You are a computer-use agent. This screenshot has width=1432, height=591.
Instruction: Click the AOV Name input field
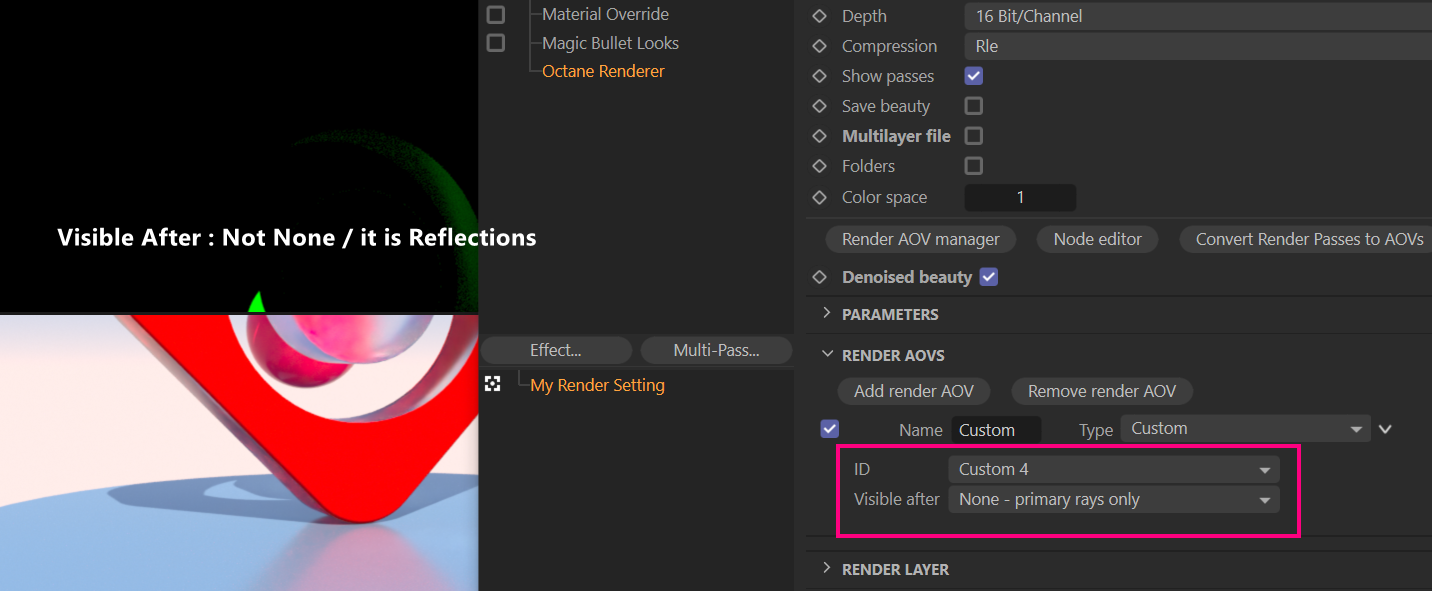coord(995,430)
